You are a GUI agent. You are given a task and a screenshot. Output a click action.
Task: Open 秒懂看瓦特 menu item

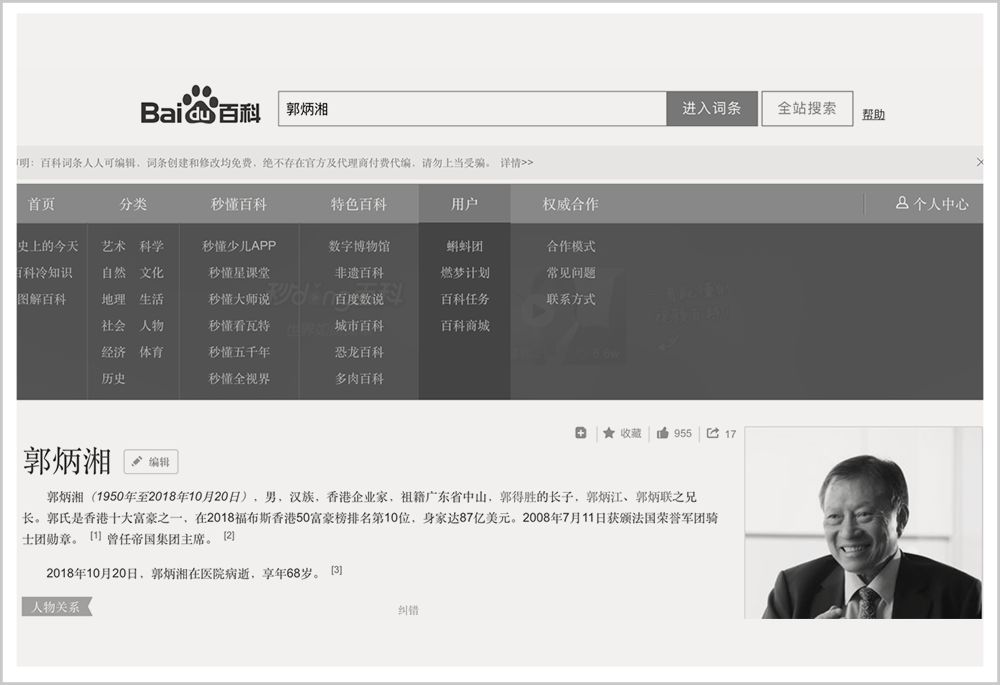coord(239,325)
